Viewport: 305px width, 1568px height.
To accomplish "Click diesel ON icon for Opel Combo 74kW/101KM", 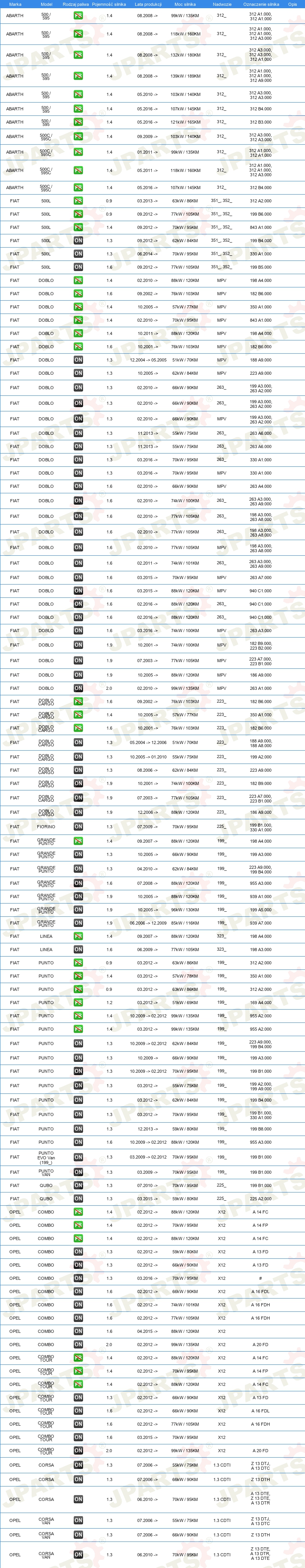I will point(78,1304).
